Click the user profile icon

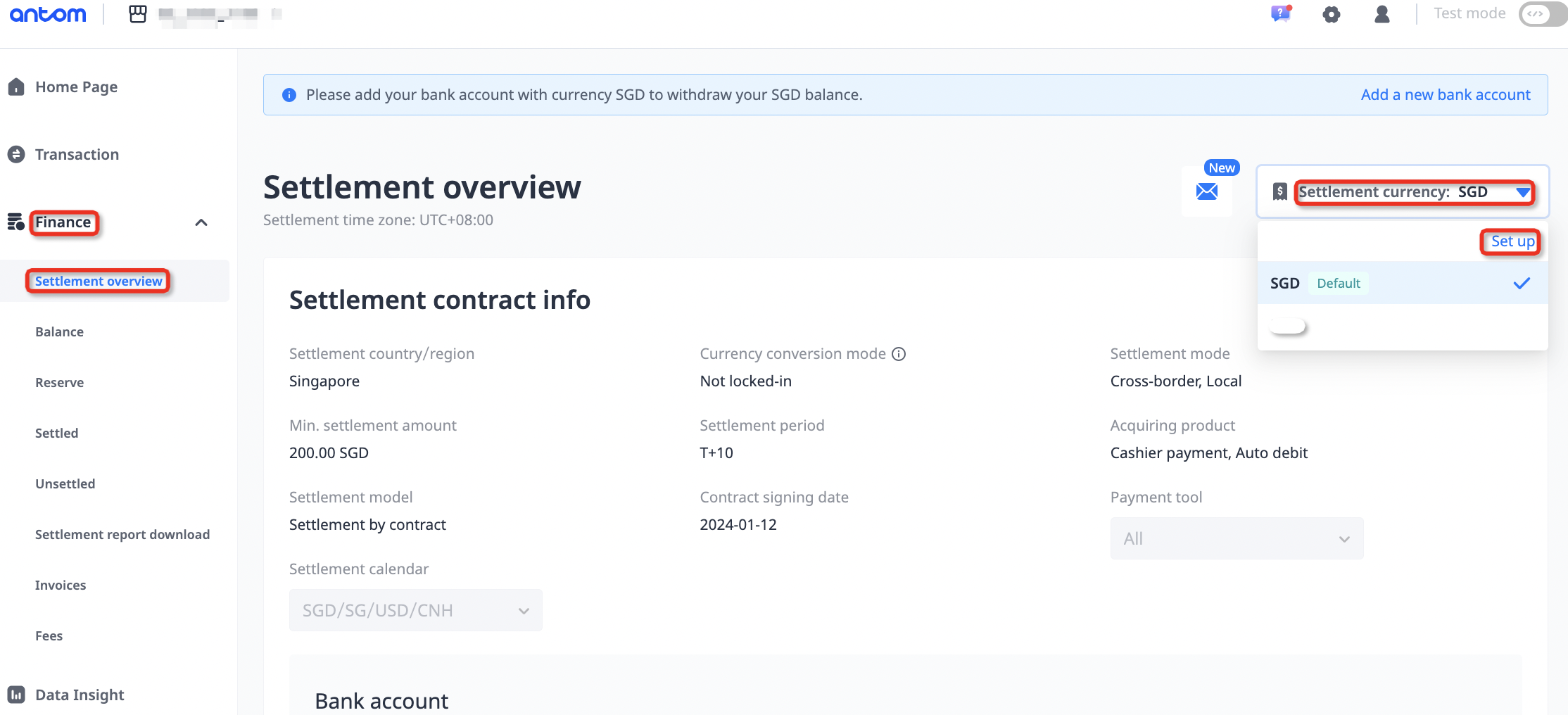click(x=1382, y=14)
